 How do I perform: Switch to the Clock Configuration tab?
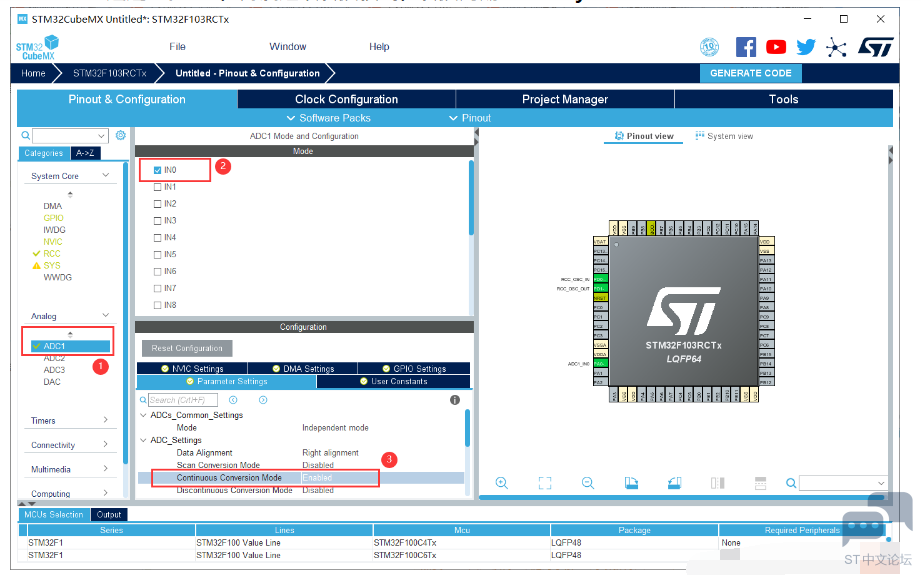coord(347,99)
